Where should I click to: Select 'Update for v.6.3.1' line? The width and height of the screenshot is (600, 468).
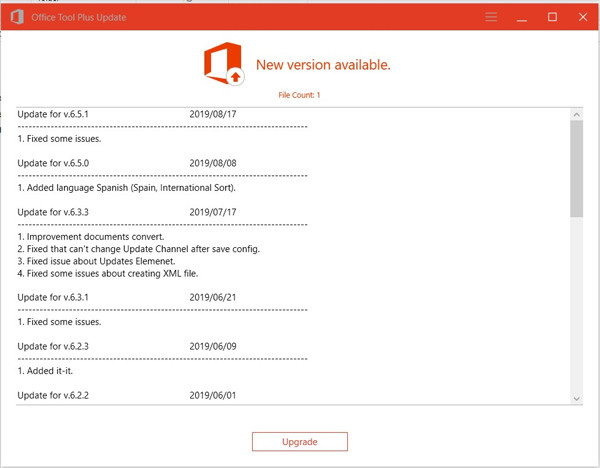tap(53, 297)
